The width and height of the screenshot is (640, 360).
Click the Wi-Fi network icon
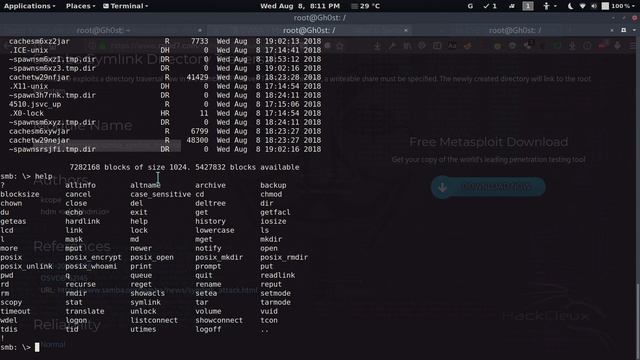point(582,6)
